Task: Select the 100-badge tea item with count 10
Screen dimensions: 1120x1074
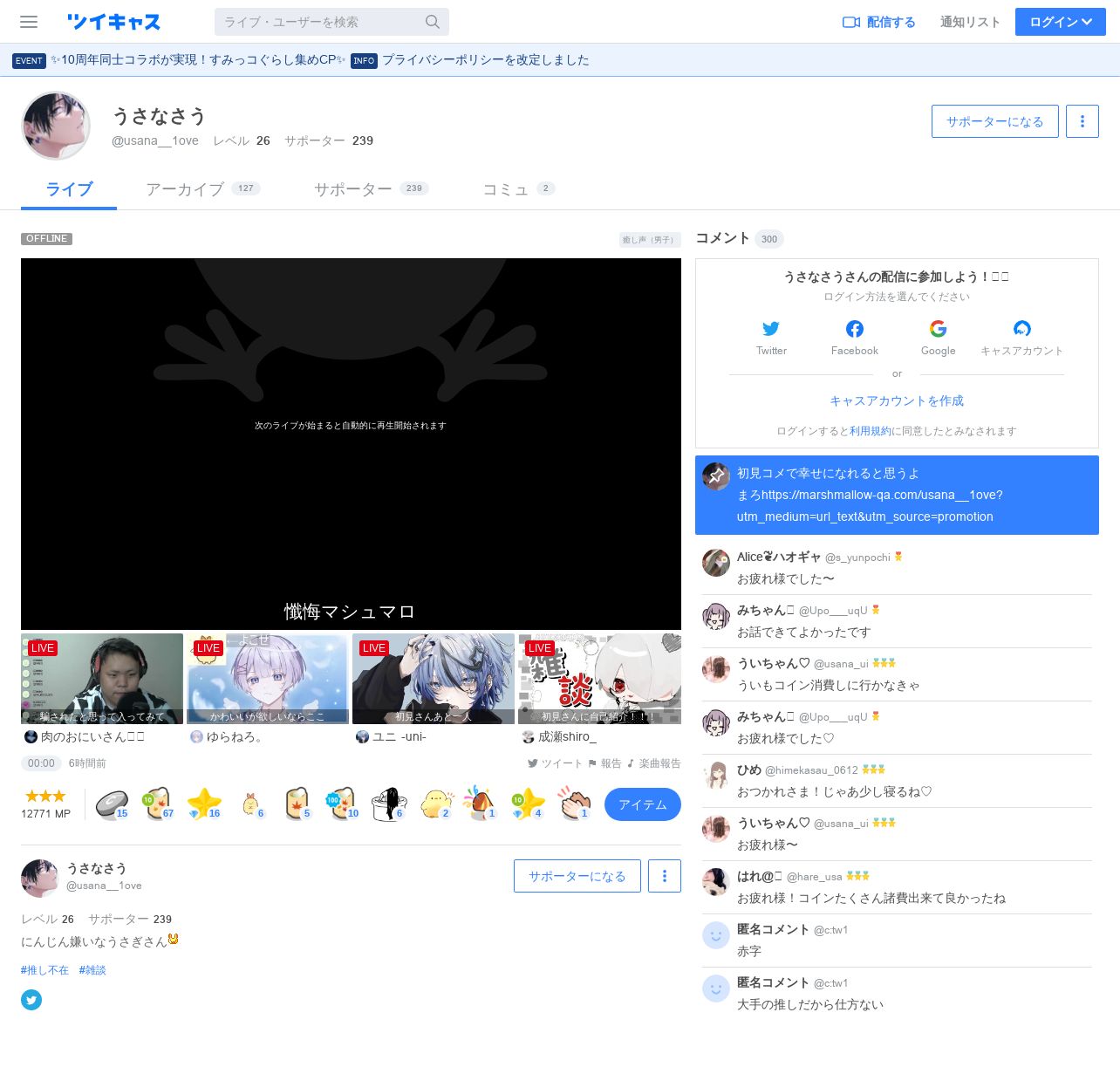Action: pos(343,804)
